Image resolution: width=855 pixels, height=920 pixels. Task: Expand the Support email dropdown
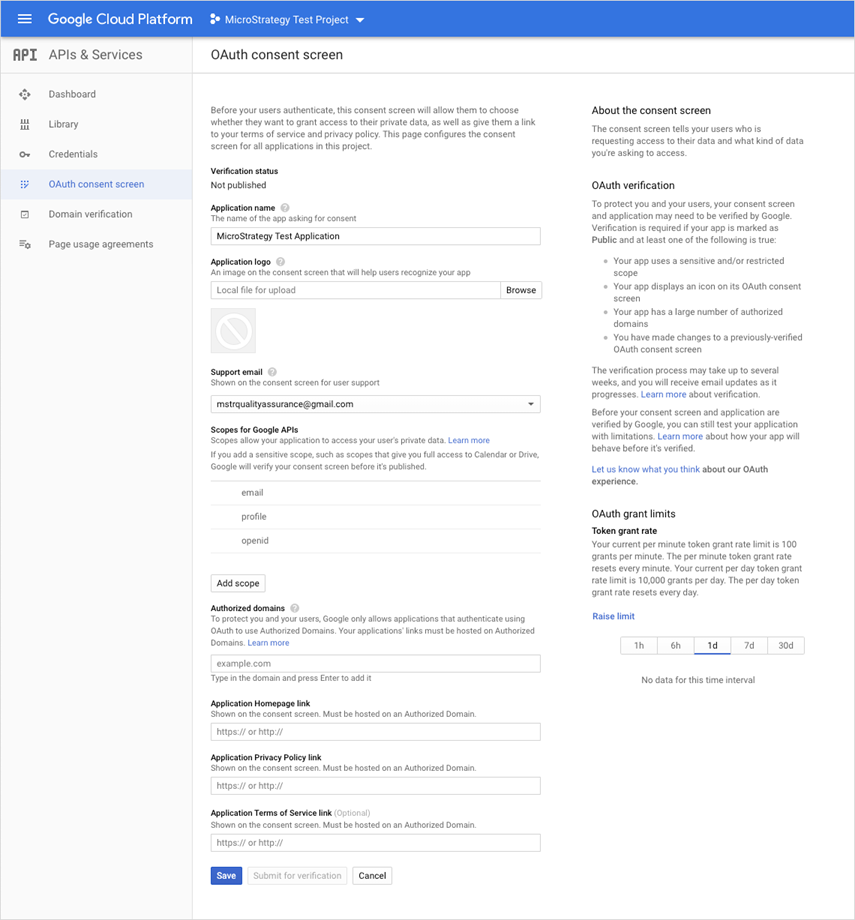pyautogui.click(x=529, y=404)
